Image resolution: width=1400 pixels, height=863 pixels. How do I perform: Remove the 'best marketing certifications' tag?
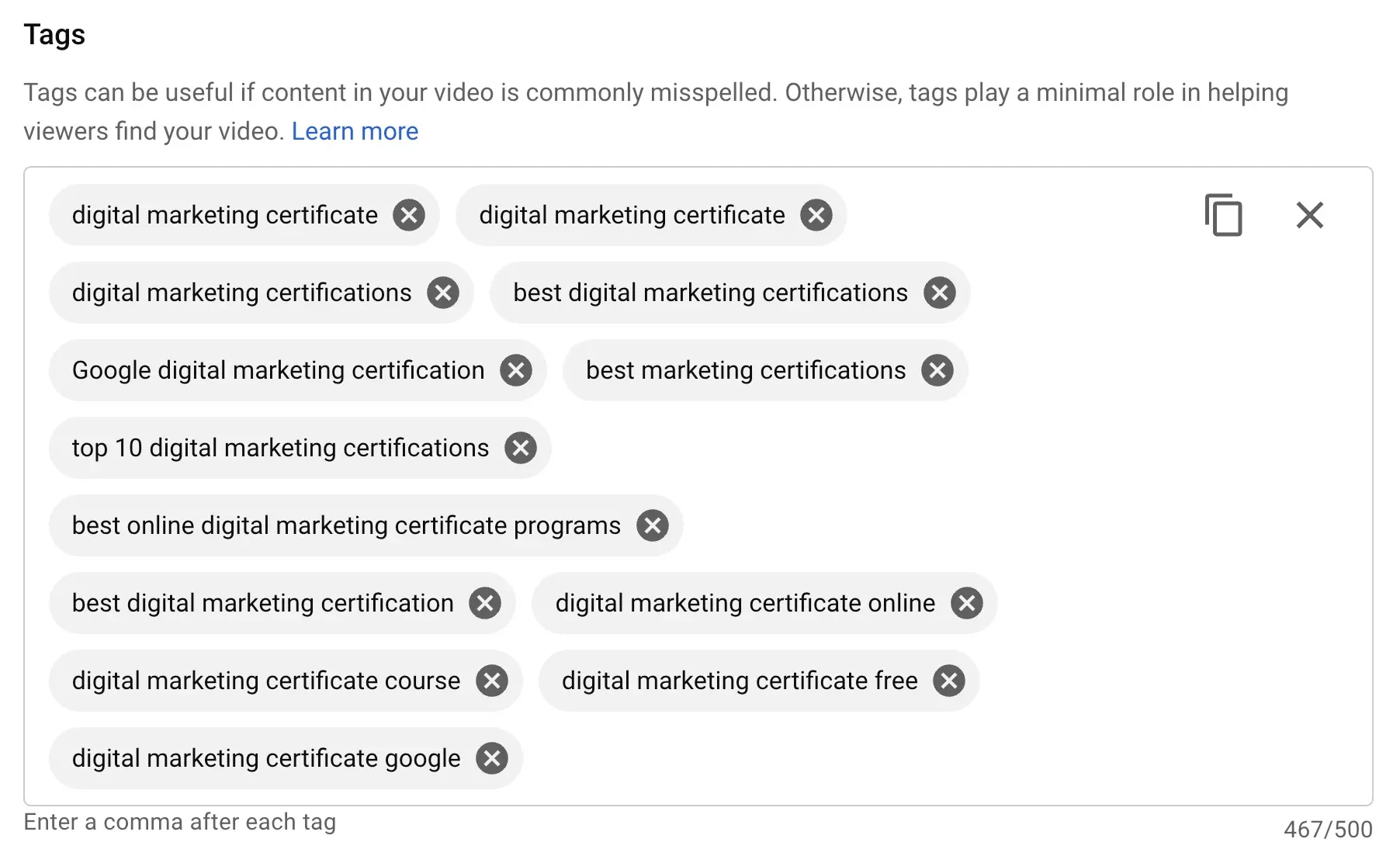(937, 370)
